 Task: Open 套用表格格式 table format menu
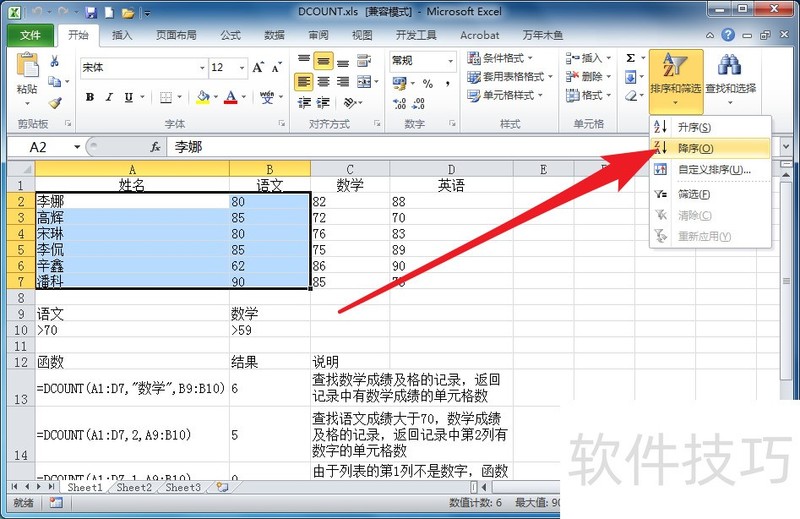coord(510,77)
